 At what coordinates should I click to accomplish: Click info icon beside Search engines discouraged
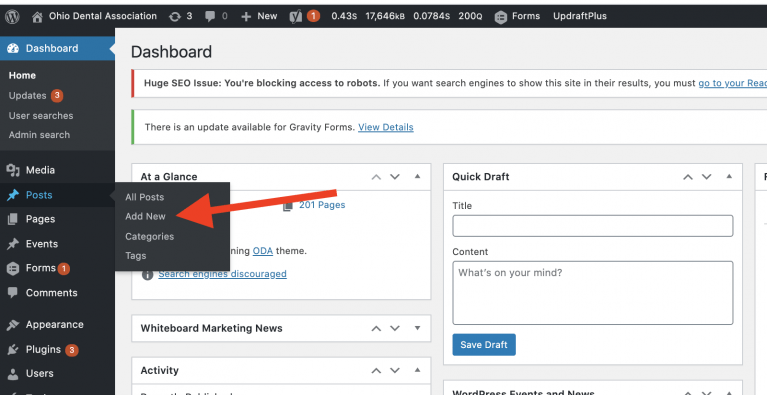[x=147, y=275]
